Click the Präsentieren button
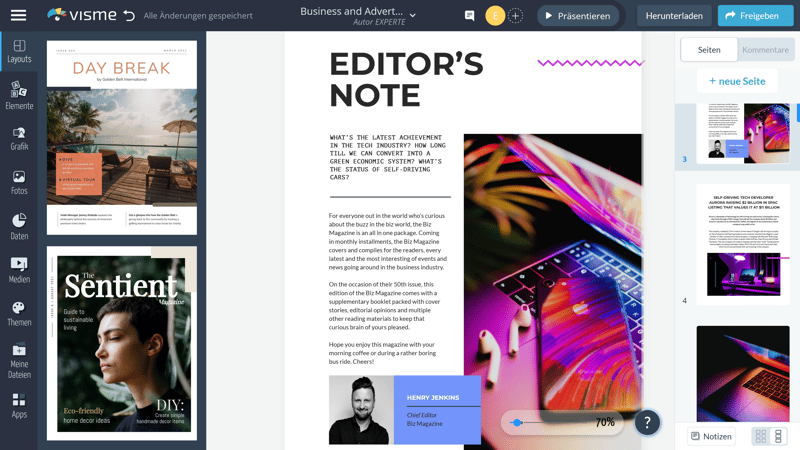800x450 pixels. [x=577, y=16]
